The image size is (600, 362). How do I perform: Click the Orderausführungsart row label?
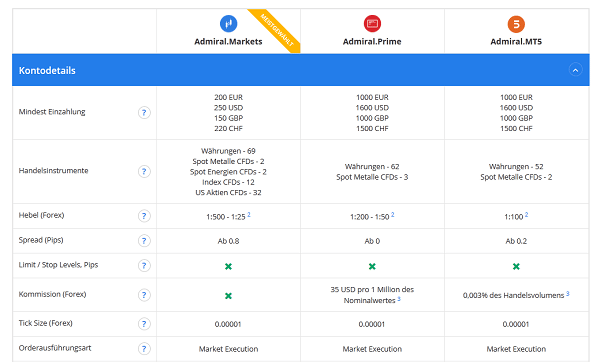click(x=55, y=348)
